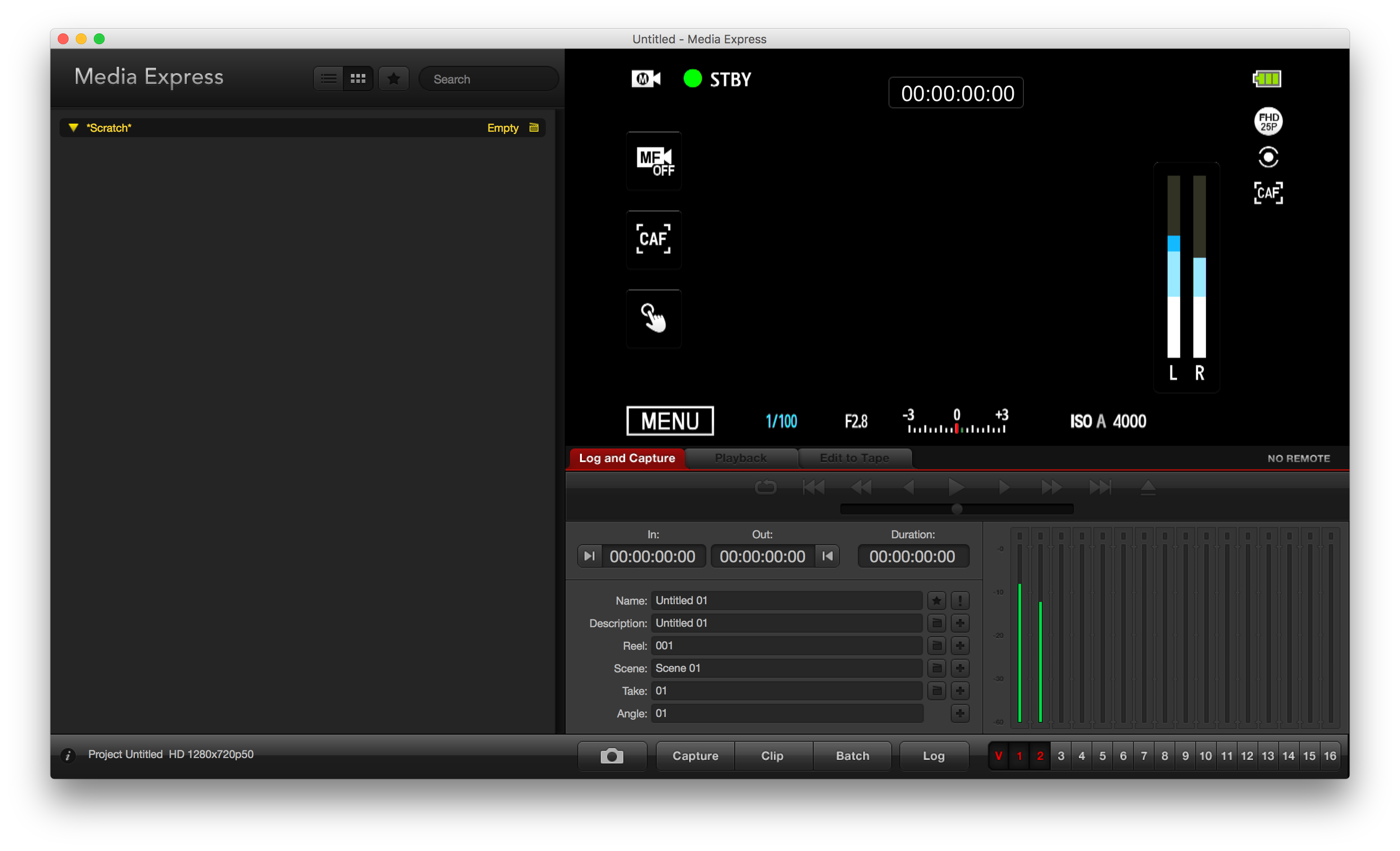Click MF OFF icon in preview
The height and width of the screenshot is (851, 1400).
(654, 161)
